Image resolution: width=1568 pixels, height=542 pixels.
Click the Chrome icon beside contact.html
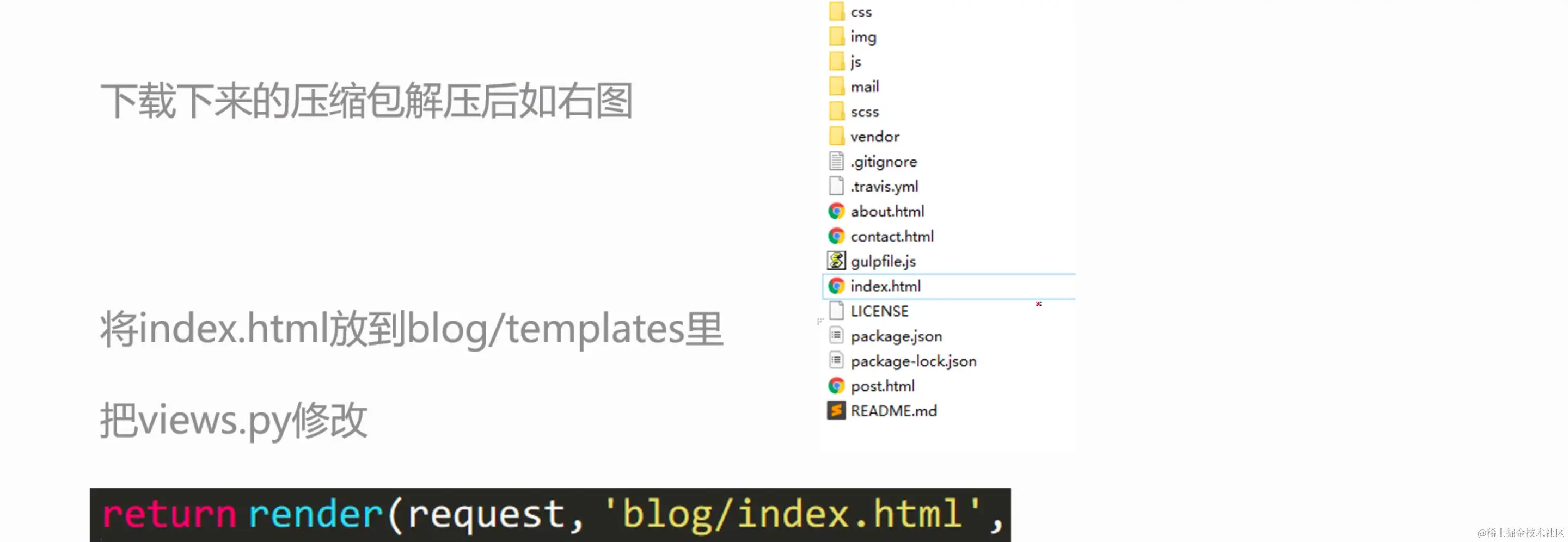click(x=836, y=236)
